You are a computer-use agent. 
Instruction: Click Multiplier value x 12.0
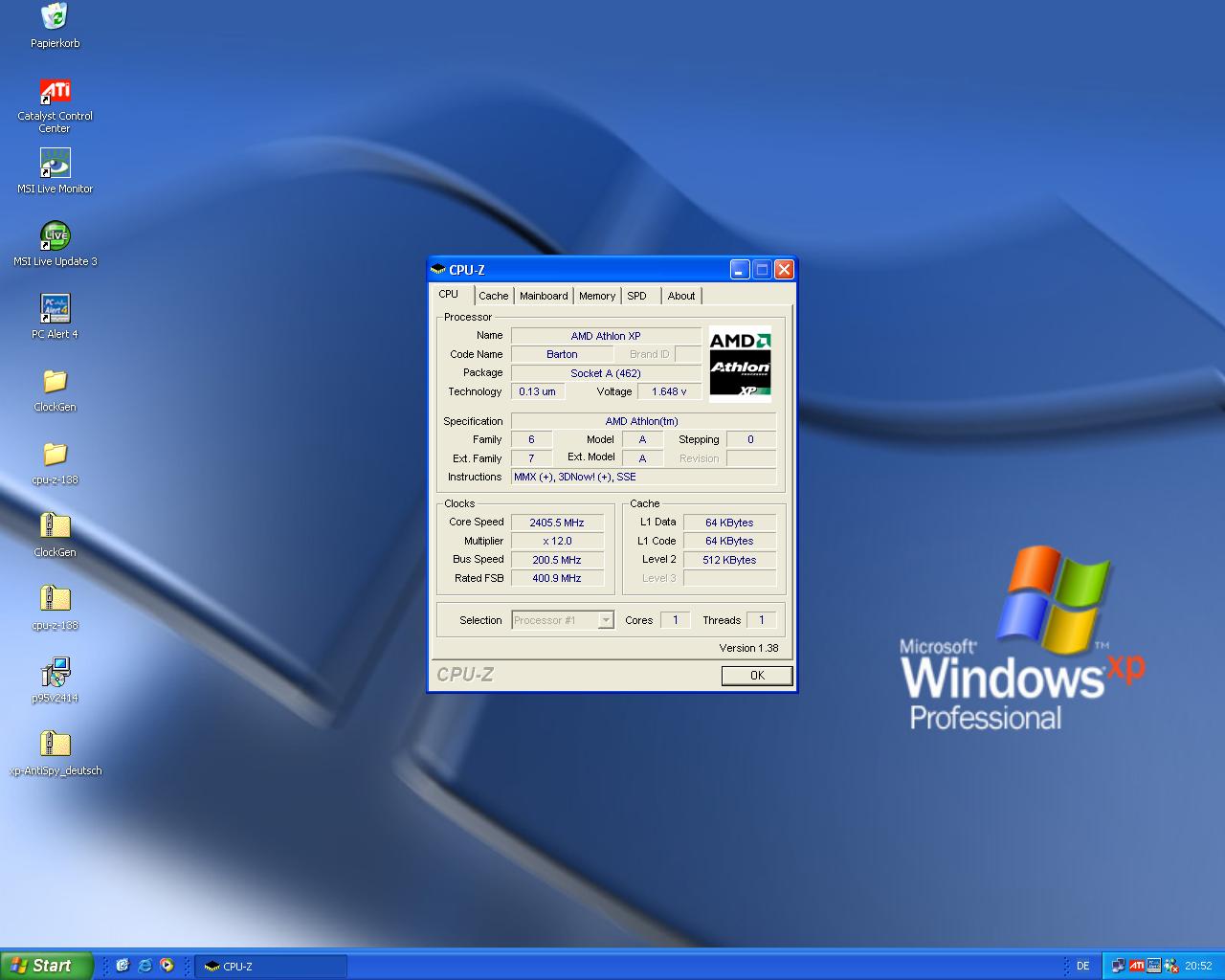pos(557,541)
